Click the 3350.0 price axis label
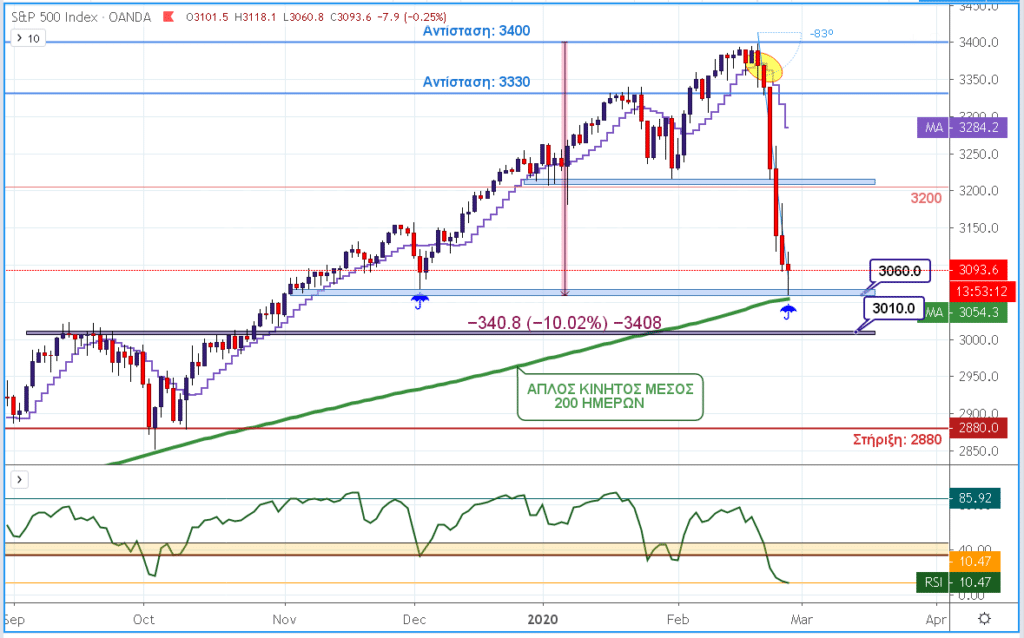 tap(978, 80)
